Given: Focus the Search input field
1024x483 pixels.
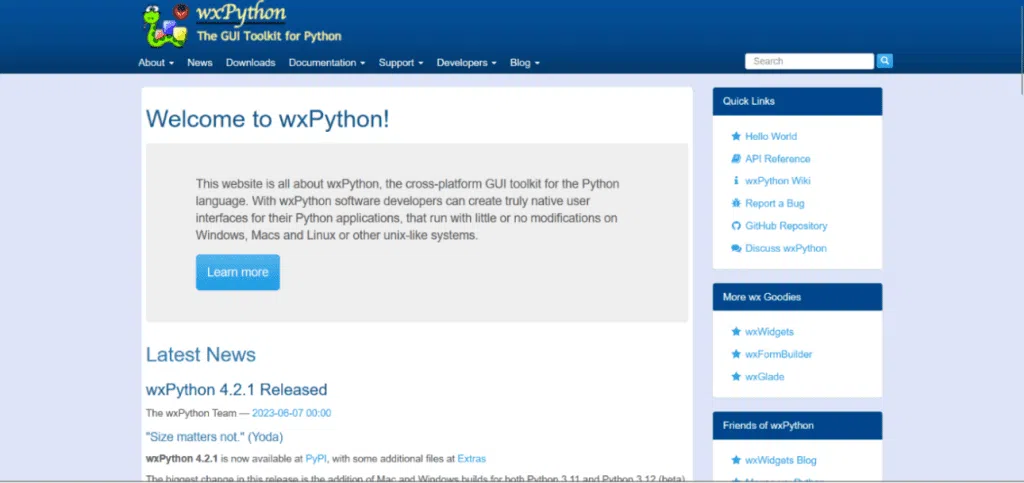Looking at the screenshot, I should point(809,61).
